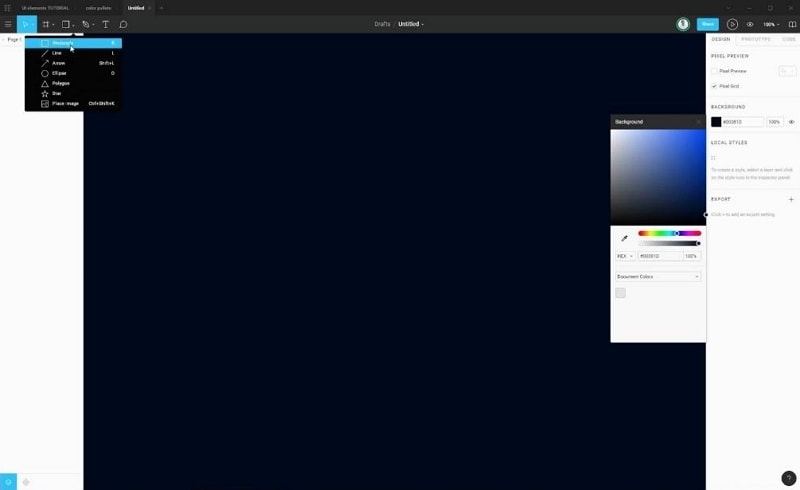Expand the shape tool dropdown arrow
The width and height of the screenshot is (800, 490).
pos(73,24)
